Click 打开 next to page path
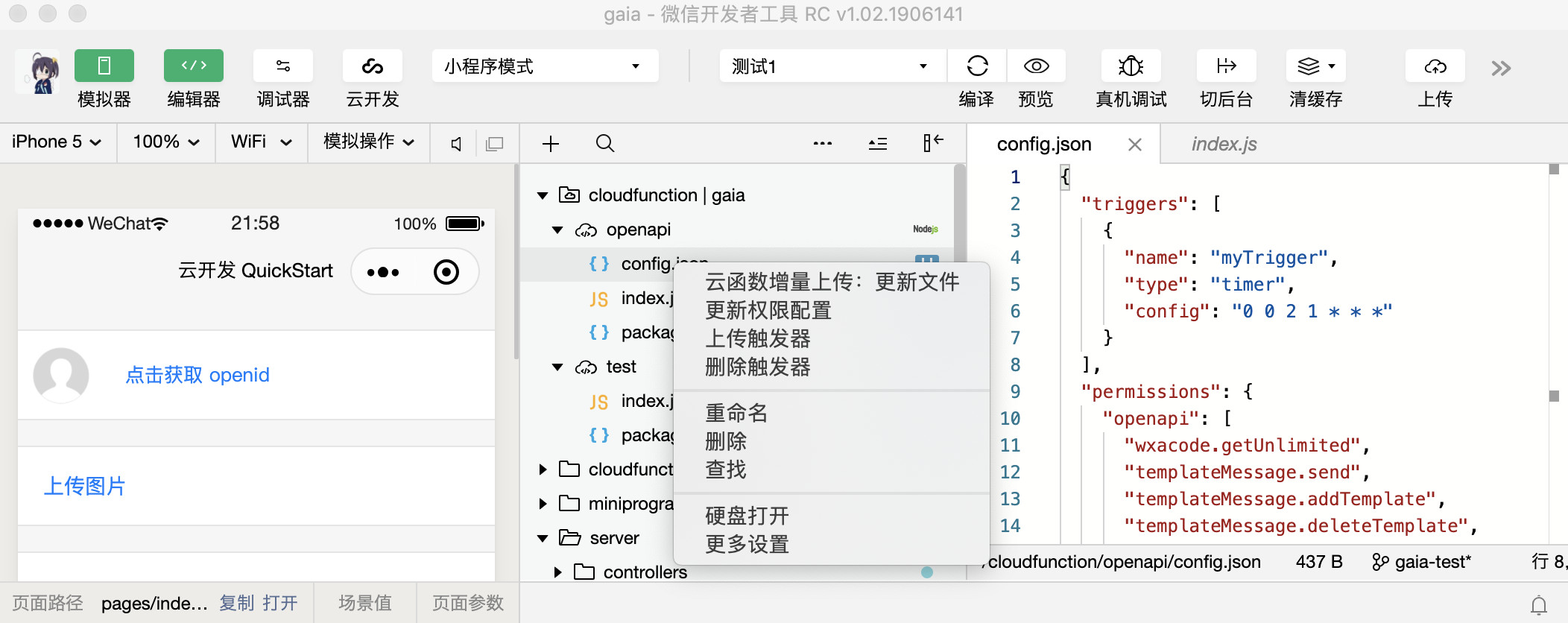Image resolution: width=1568 pixels, height=623 pixels. 280,603
